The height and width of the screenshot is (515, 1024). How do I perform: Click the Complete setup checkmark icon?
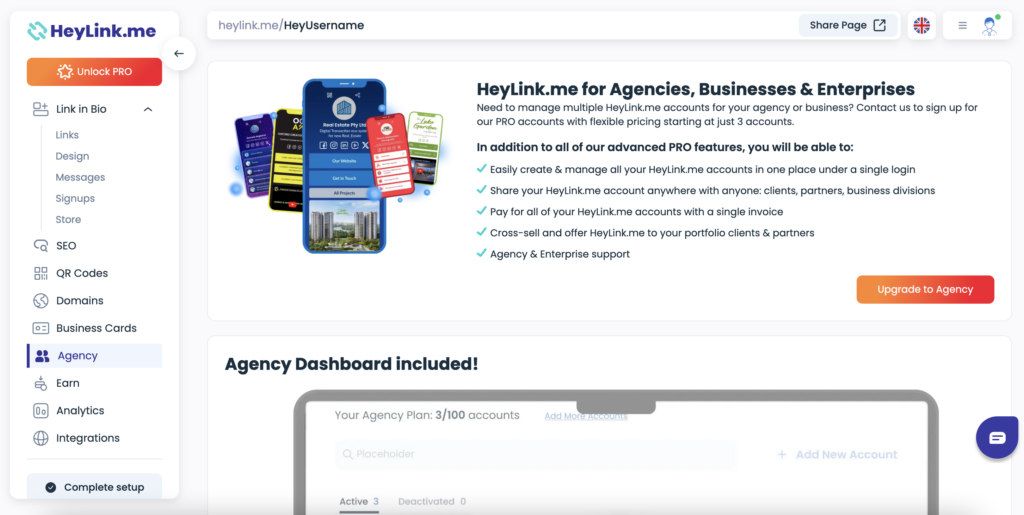[x=51, y=488]
